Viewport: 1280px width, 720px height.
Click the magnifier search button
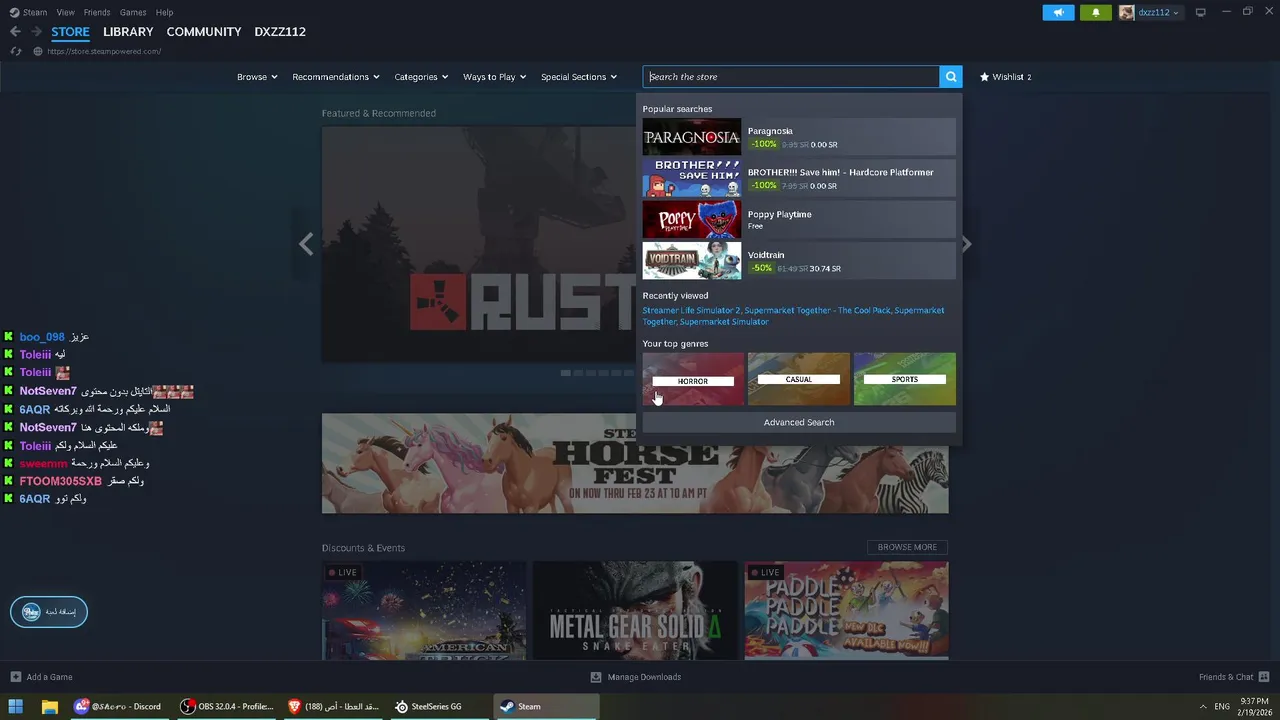point(951,77)
